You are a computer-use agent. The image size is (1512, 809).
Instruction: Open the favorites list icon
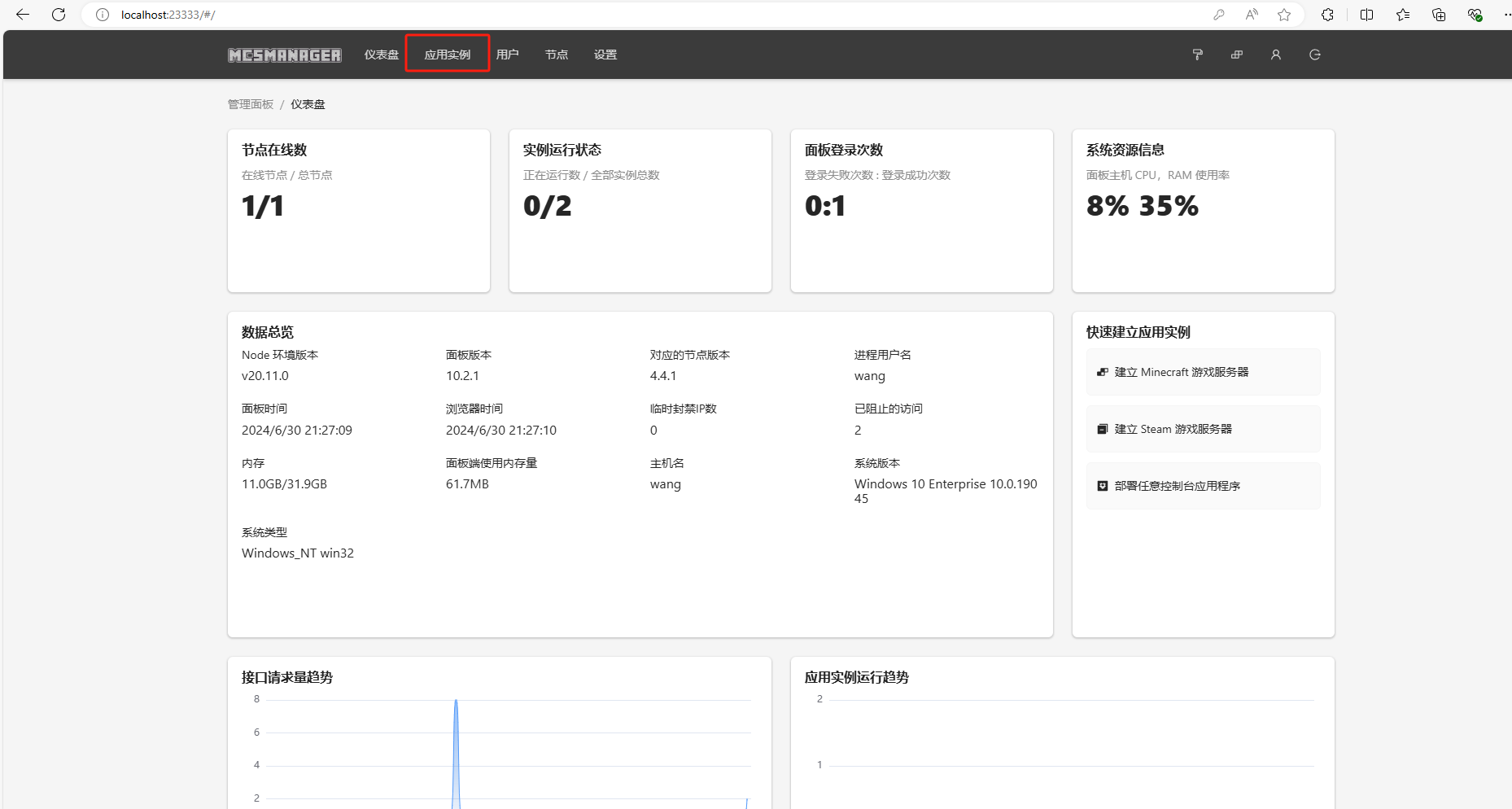pos(1403,15)
